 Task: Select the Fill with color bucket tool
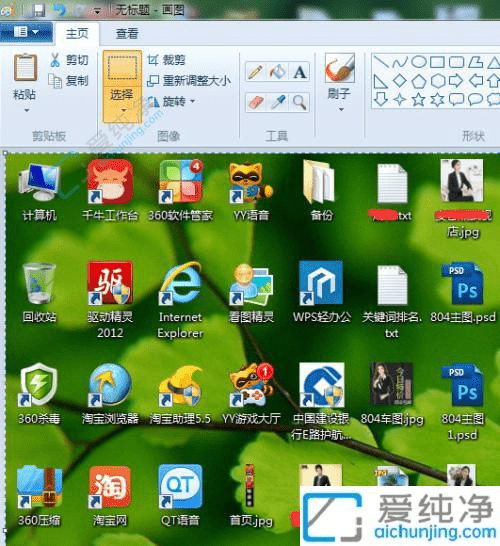(277, 72)
